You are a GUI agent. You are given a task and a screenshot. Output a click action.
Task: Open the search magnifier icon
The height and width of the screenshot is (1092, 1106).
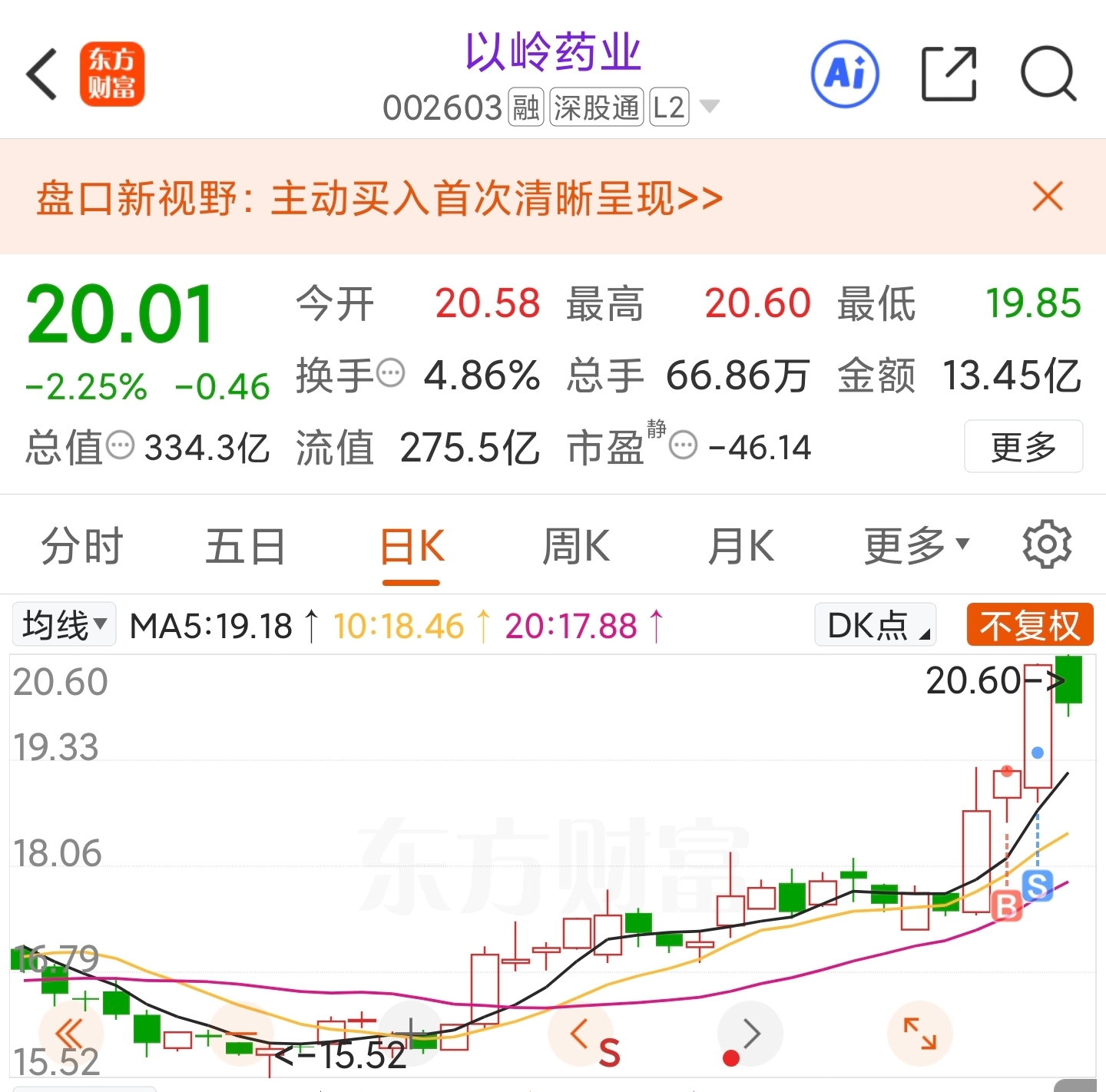click(x=1048, y=74)
